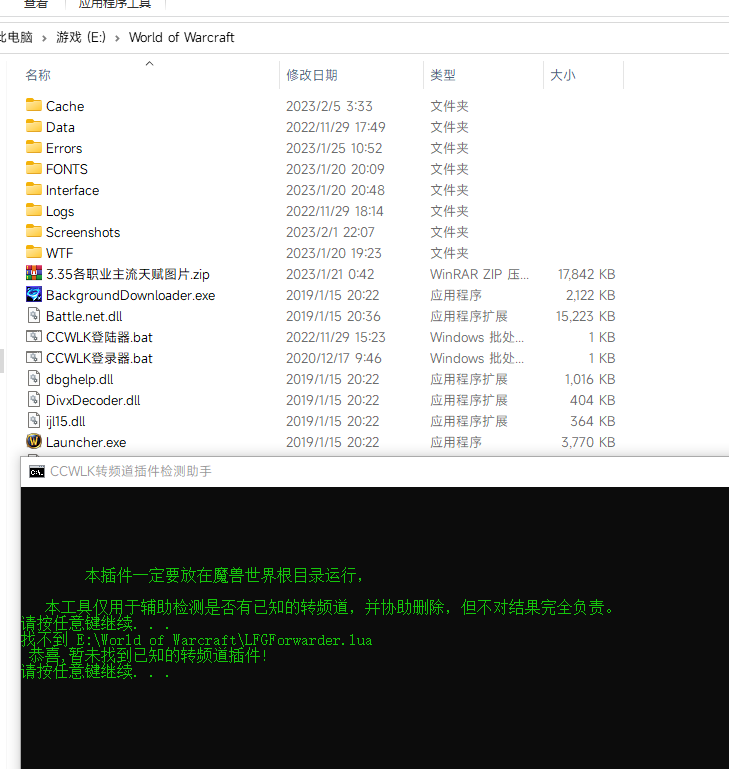Image resolution: width=729 pixels, height=769 pixels.
Task: Click the ijl15.dll file icon
Action: (x=34, y=421)
